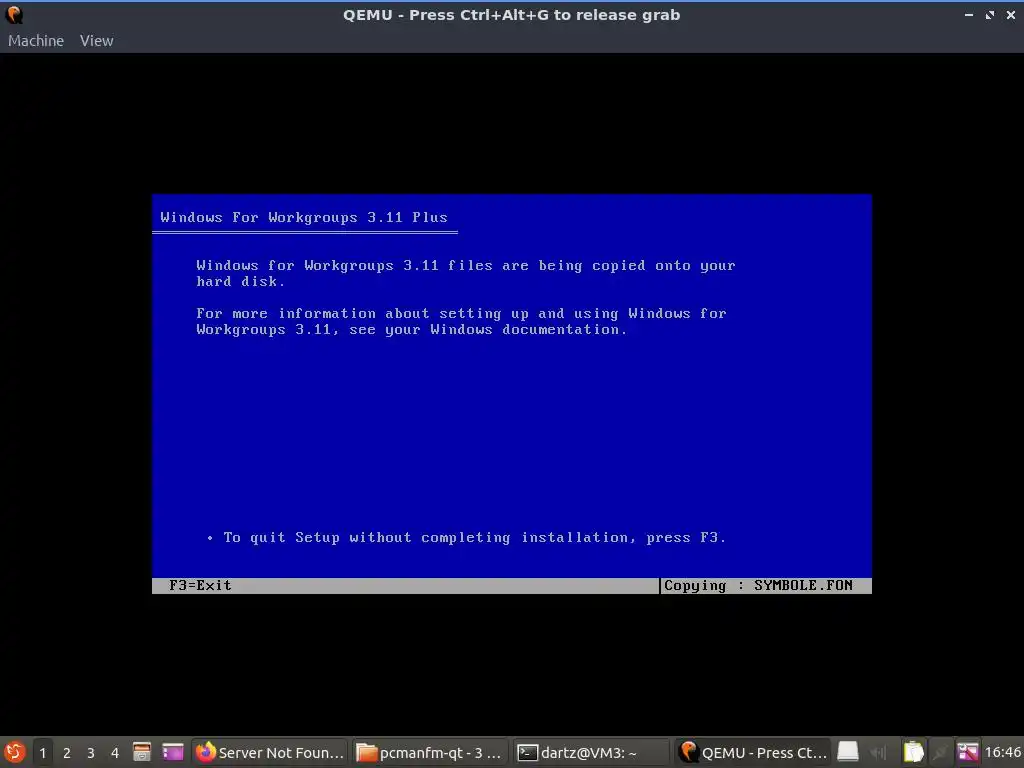Click the 'Copying : SYMBOLE.FON' status text
Image resolution: width=1024 pixels, height=768 pixels.
tap(758, 585)
